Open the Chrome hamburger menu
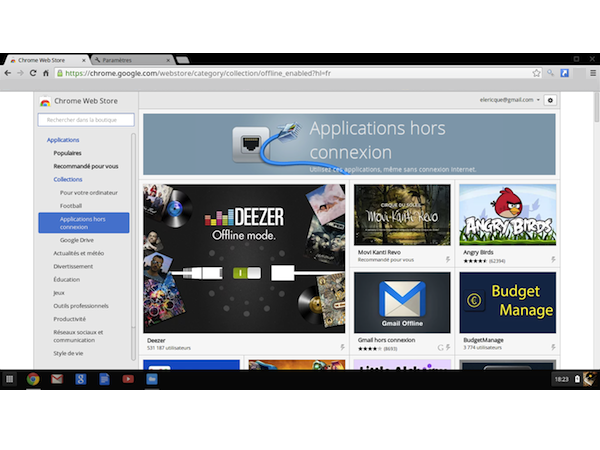This screenshot has height=450, width=600. (x=593, y=73)
